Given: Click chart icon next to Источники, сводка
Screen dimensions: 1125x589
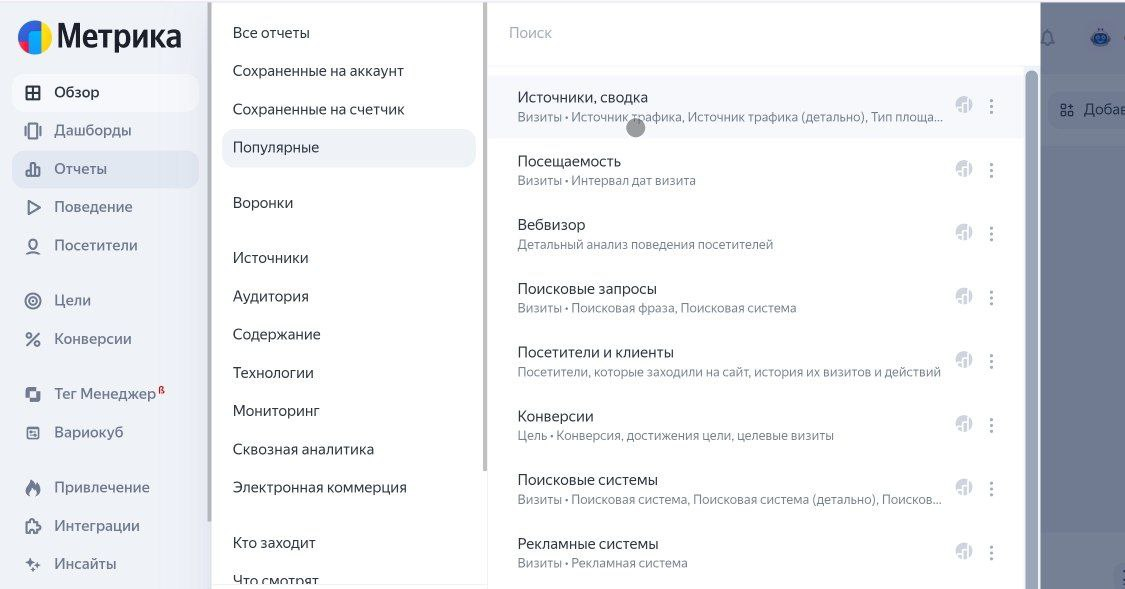Looking at the screenshot, I should [964, 105].
